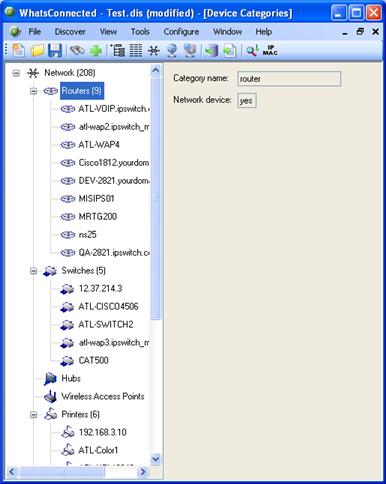Select the ns25 router entry
The height and width of the screenshot is (484, 386).
coord(87,235)
